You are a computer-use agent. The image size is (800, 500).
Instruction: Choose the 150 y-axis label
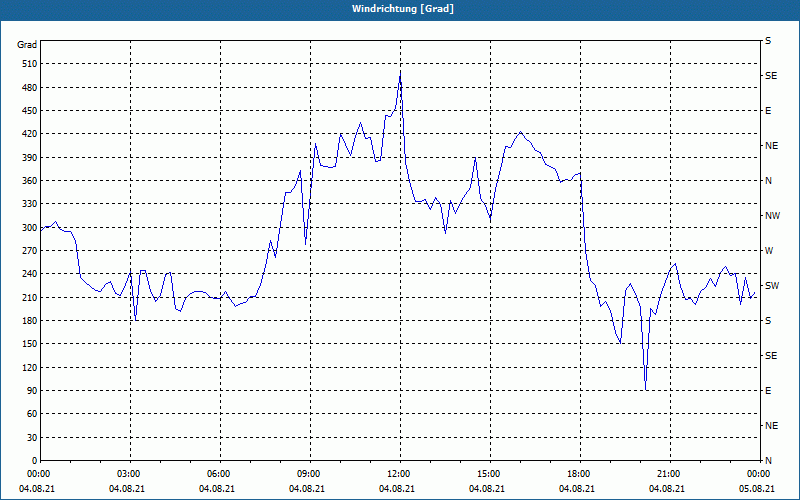pos(30,344)
